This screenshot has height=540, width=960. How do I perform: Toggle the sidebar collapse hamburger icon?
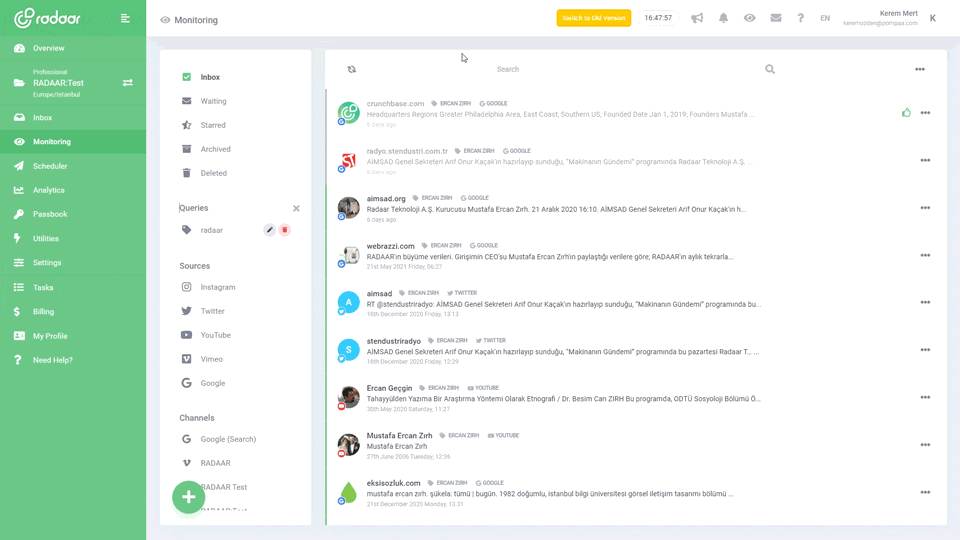point(125,18)
